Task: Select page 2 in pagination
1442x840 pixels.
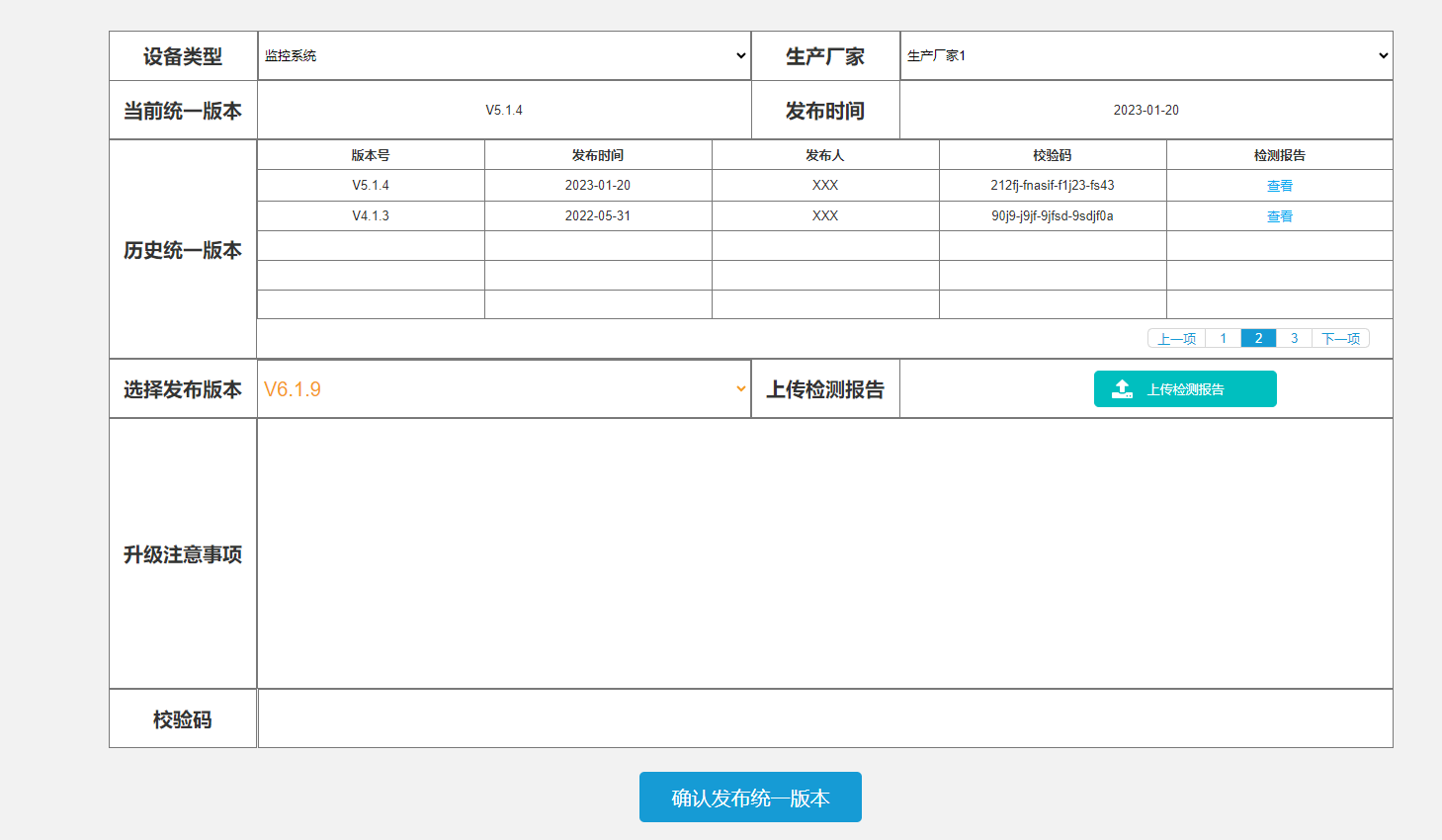Action: [1259, 339]
